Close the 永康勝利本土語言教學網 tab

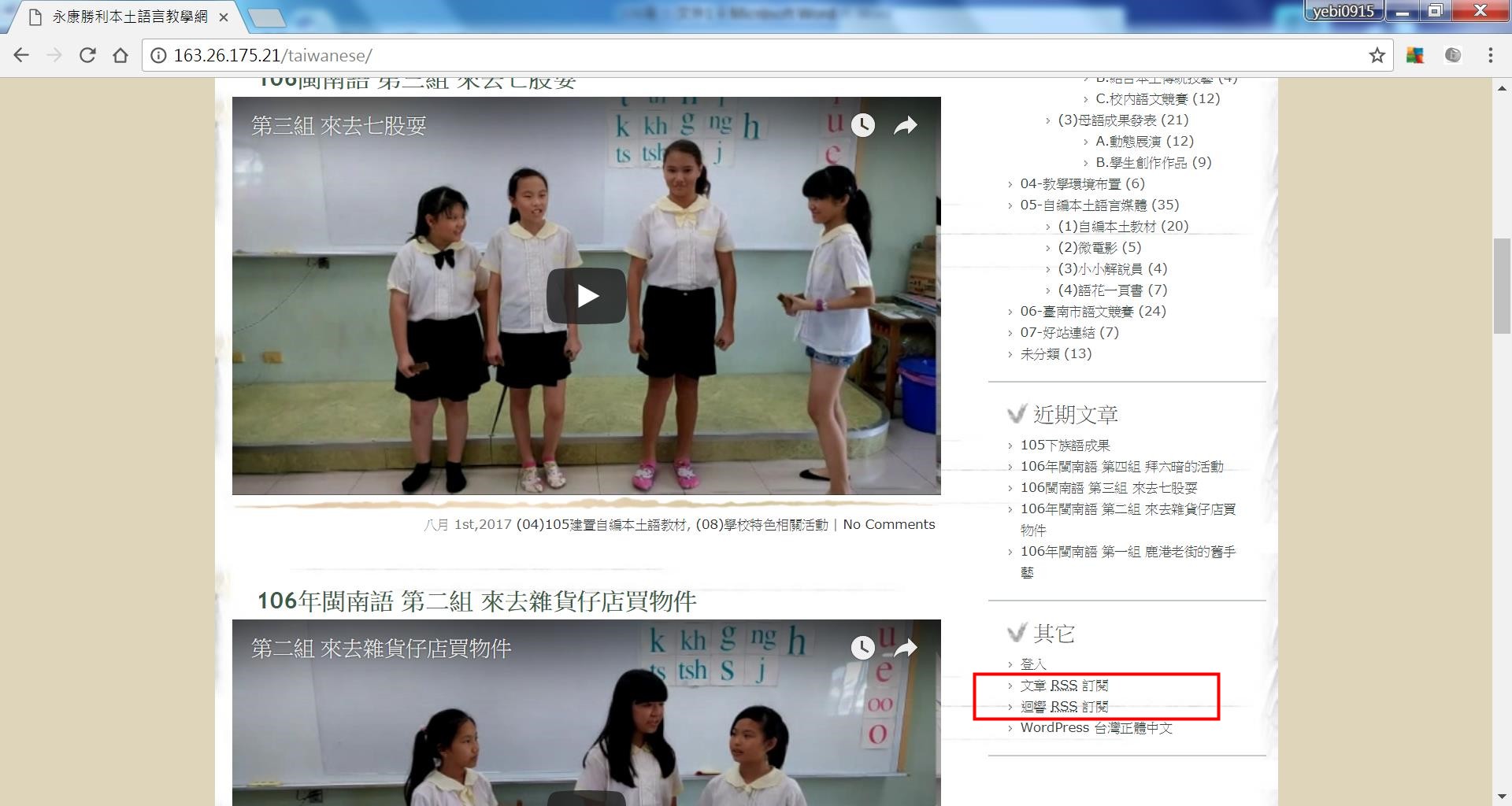coord(224,17)
